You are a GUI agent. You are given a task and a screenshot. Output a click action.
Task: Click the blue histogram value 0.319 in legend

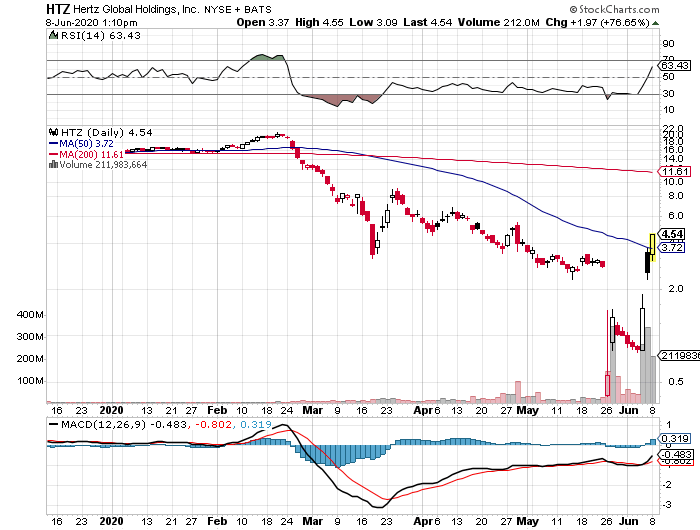point(256,424)
